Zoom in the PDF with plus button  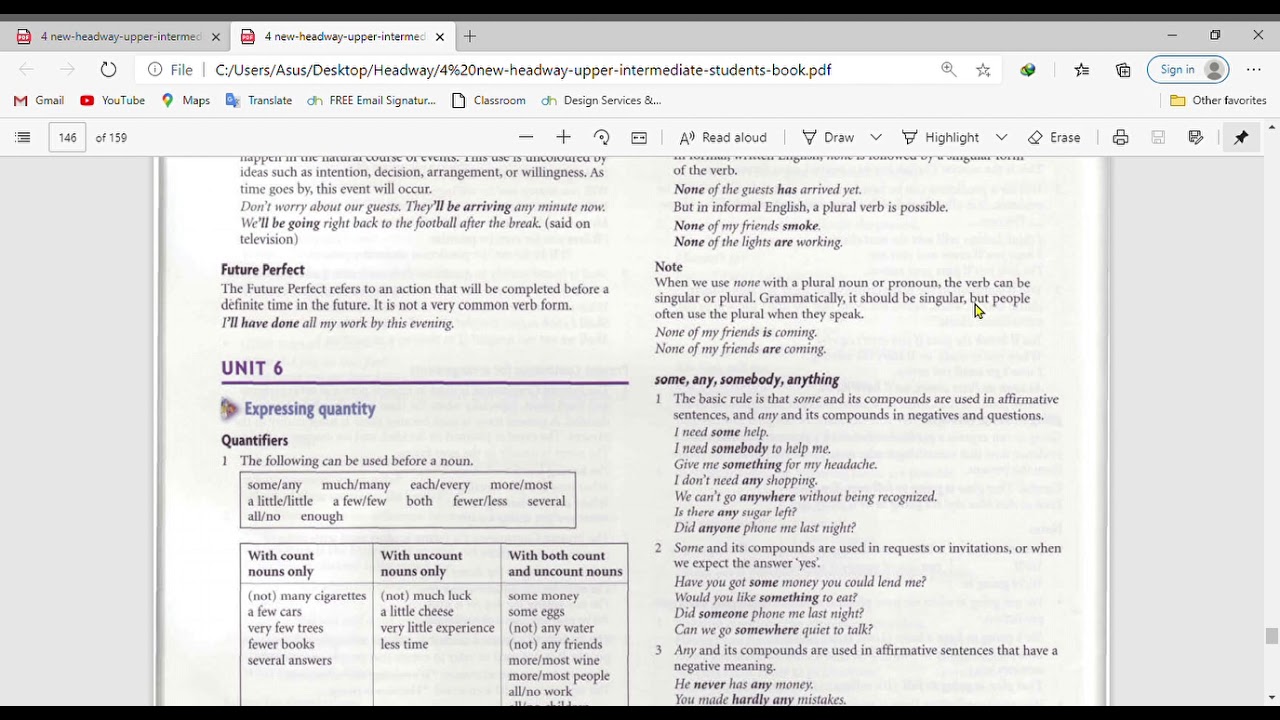point(563,138)
